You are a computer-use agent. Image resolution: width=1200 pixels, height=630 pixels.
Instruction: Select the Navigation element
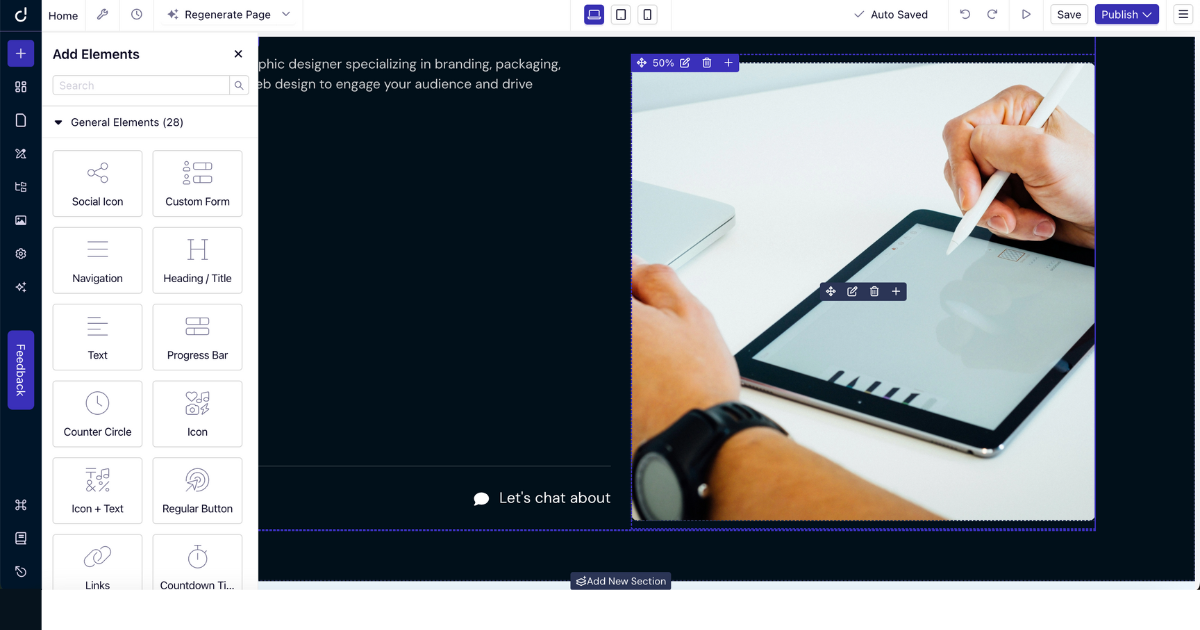[x=97, y=260]
